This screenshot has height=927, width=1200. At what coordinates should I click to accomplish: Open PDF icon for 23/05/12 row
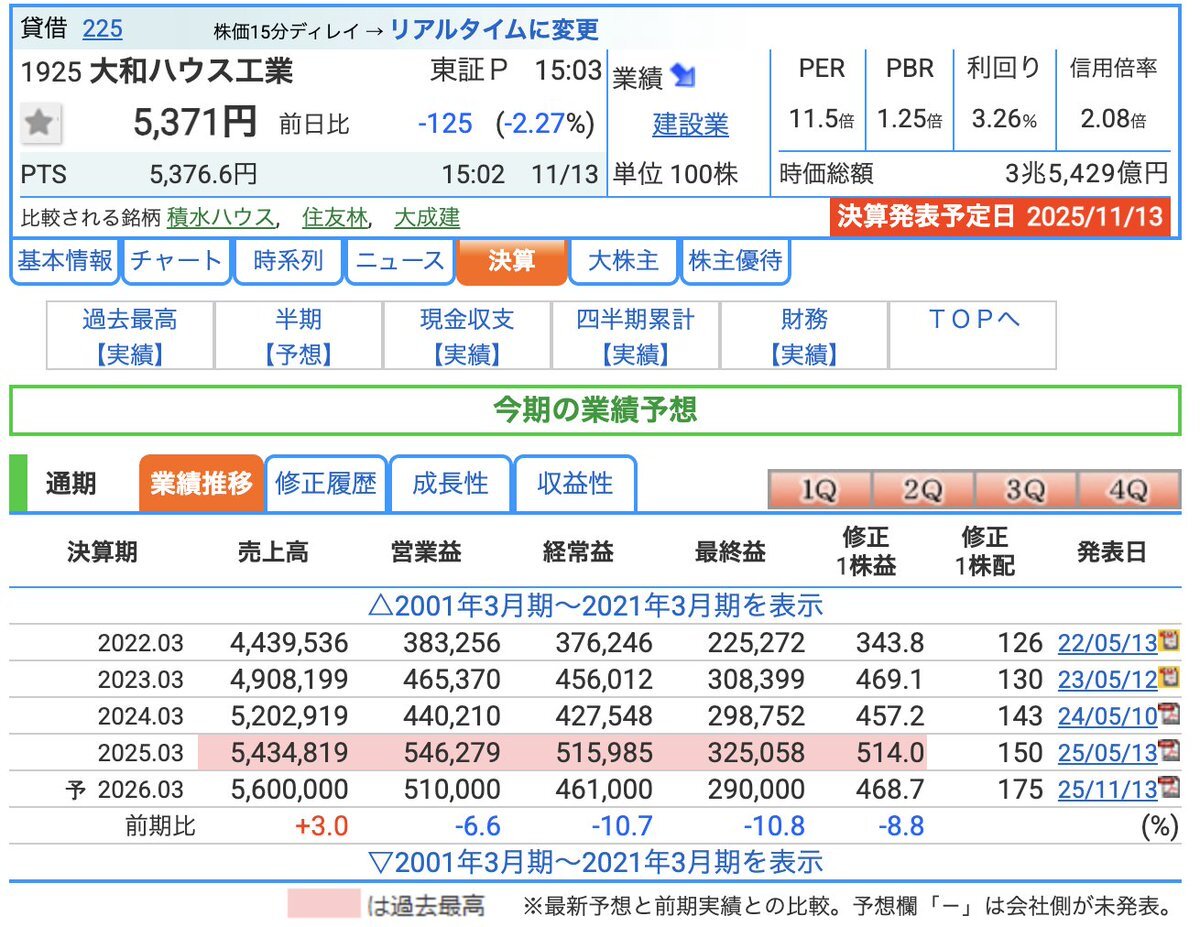coord(1169,678)
